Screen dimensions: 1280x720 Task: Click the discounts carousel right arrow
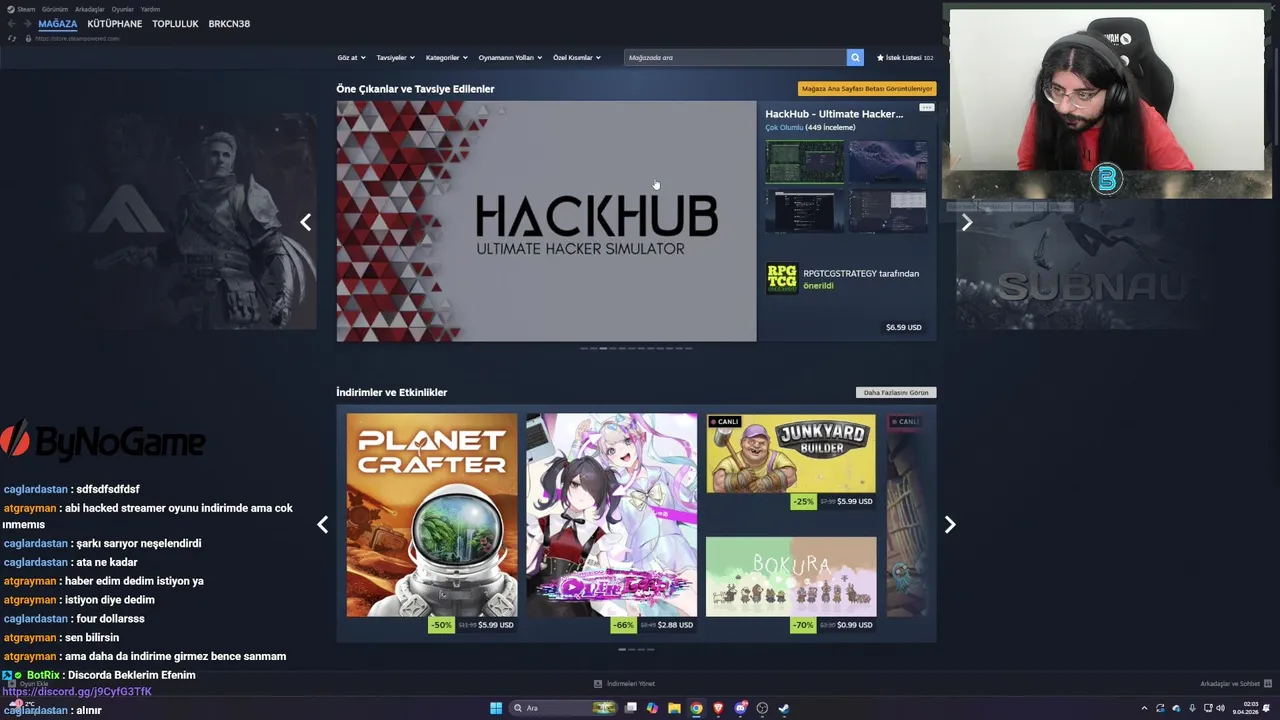[x=950, y=525]
